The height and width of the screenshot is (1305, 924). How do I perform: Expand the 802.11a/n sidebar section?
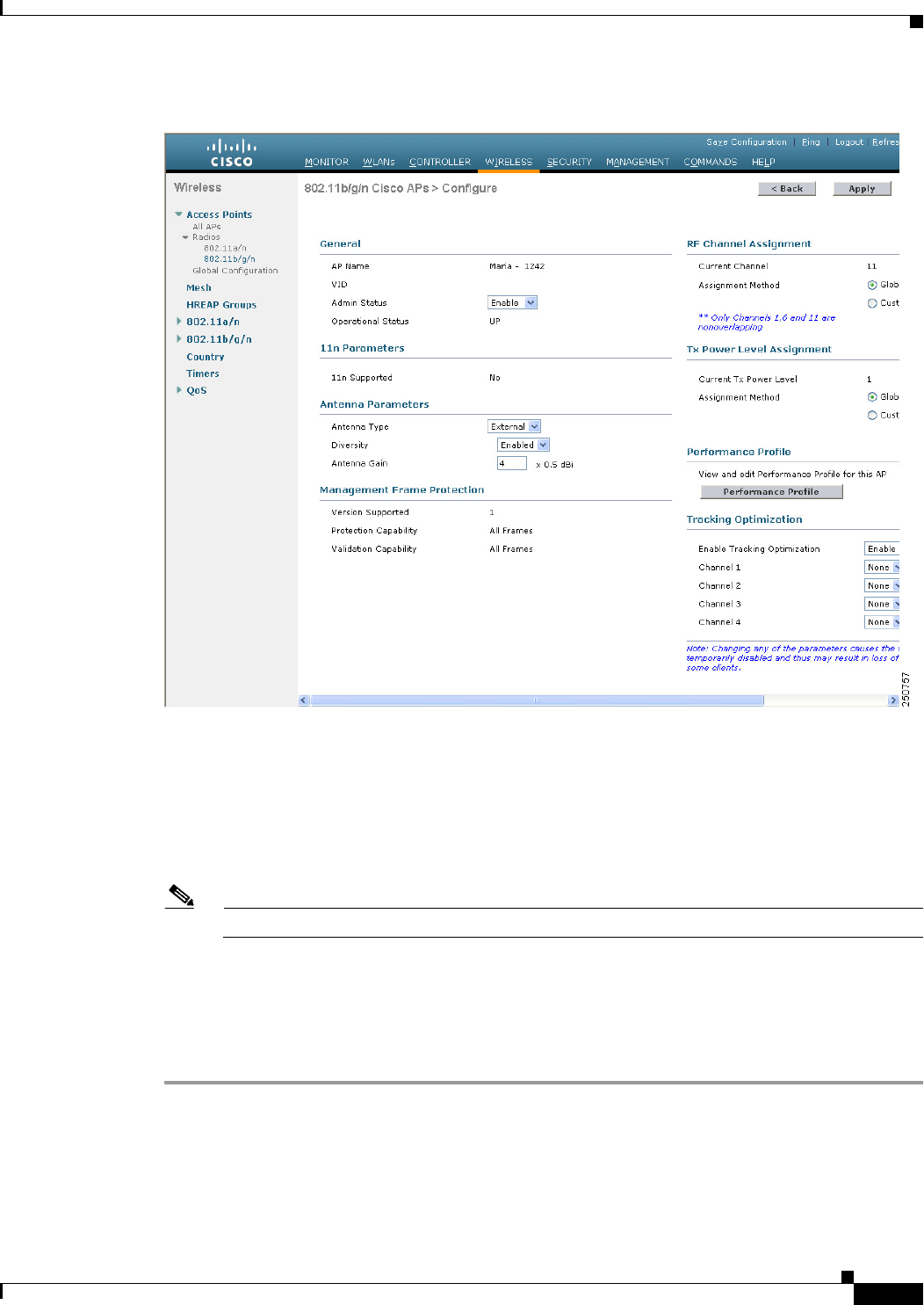[179, 322]
